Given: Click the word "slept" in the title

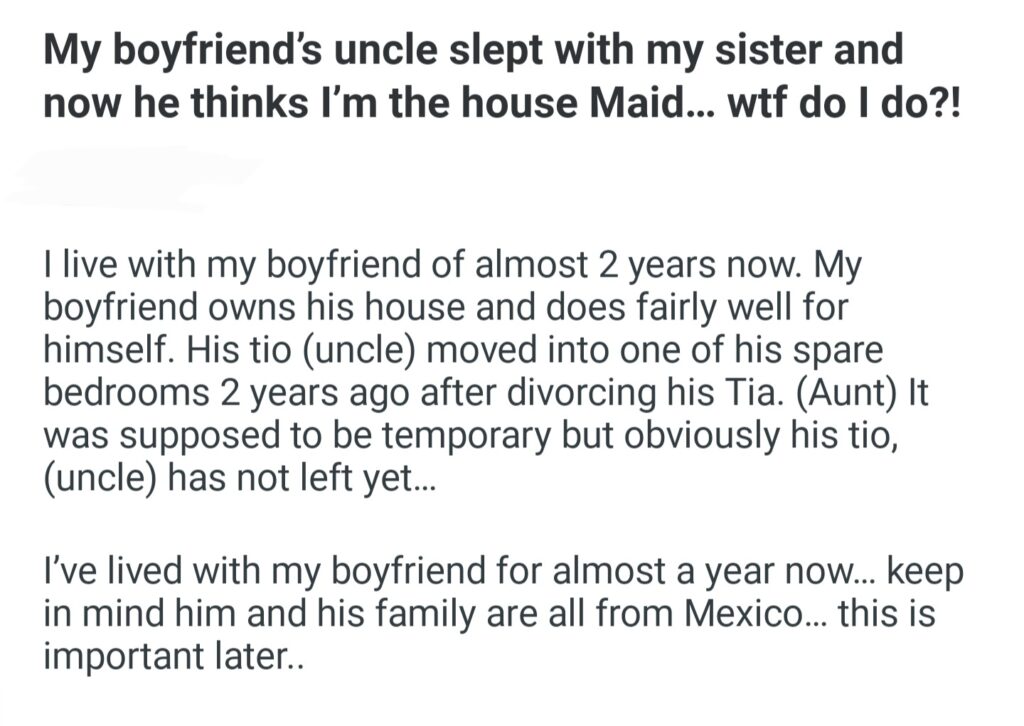Looking at the screenshot, I should click(475, 48).
